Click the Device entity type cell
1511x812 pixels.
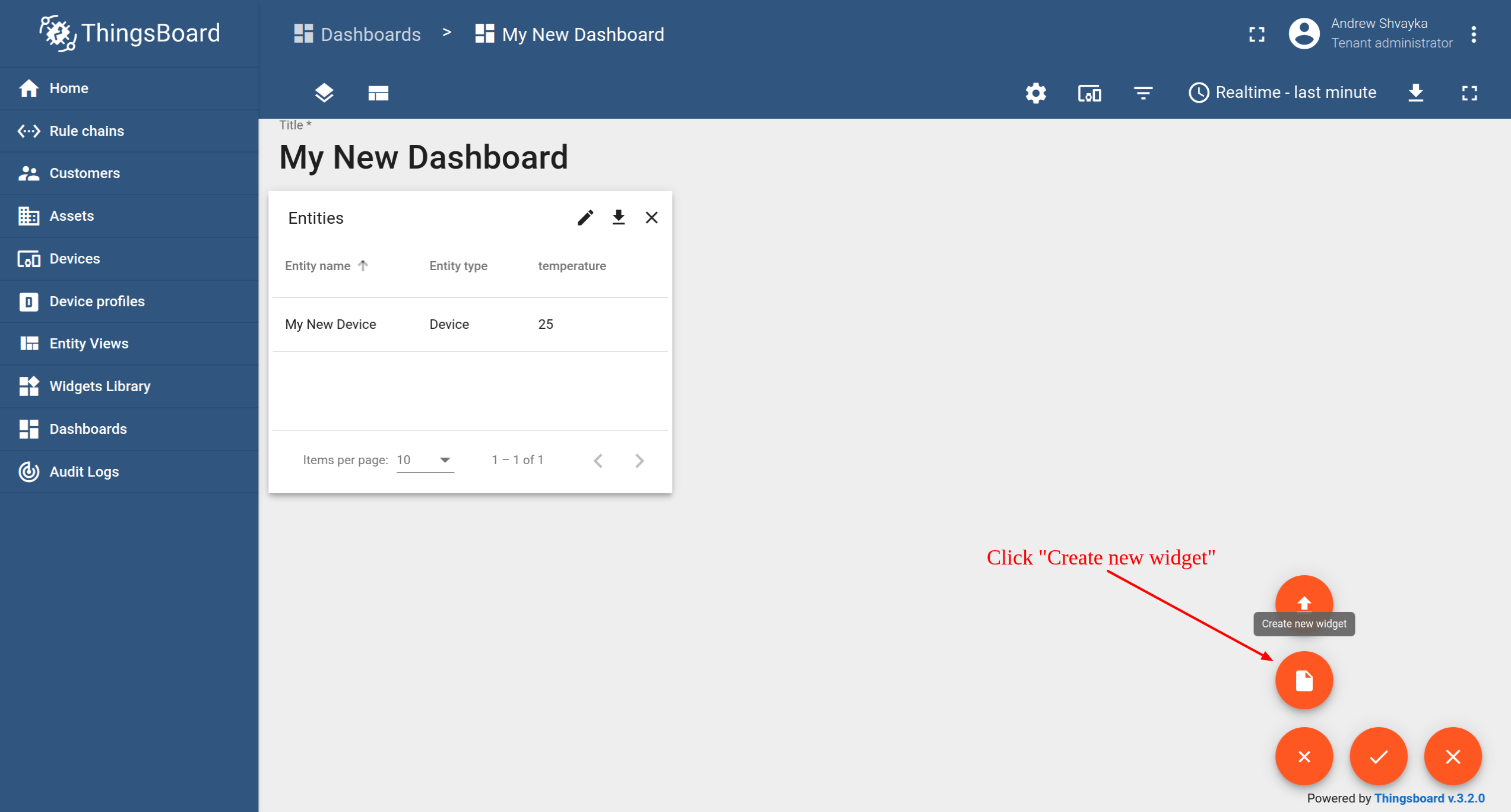coord(449,324)
